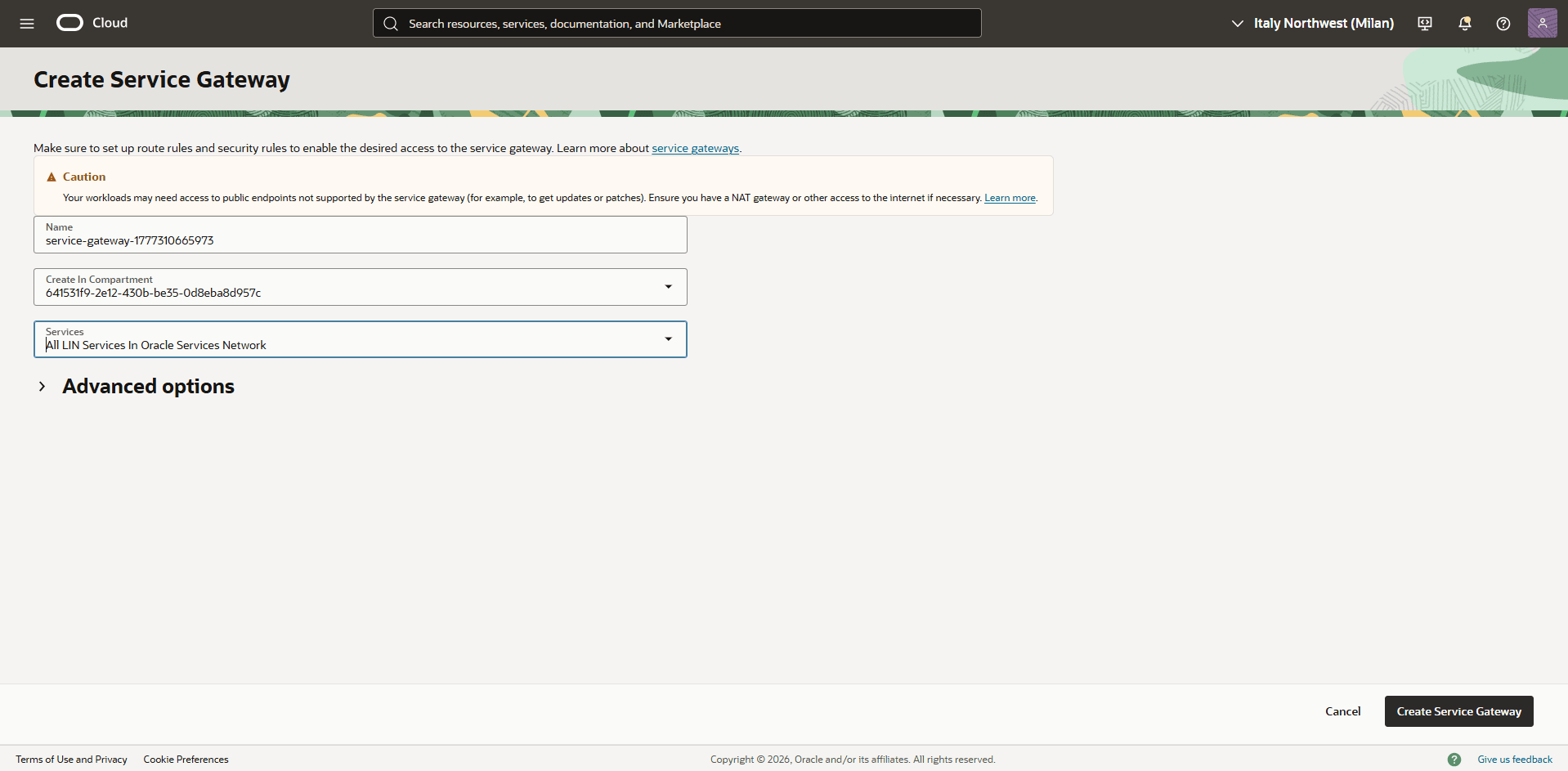This screenshot has height=771, width=1568.
Task: Open the service gateways documentation link
Action: (695, 149)
